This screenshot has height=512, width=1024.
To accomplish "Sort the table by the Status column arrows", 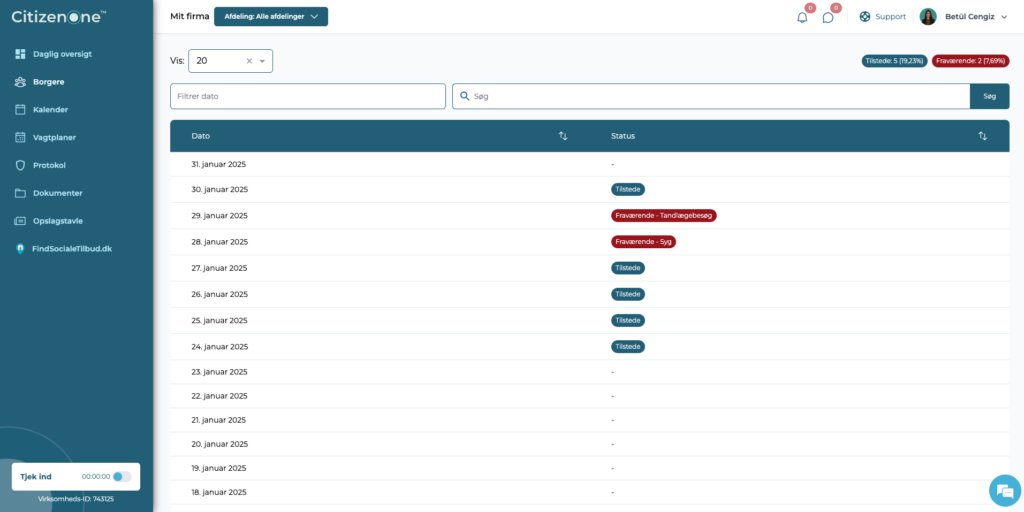I will click(x=982, y=136).
